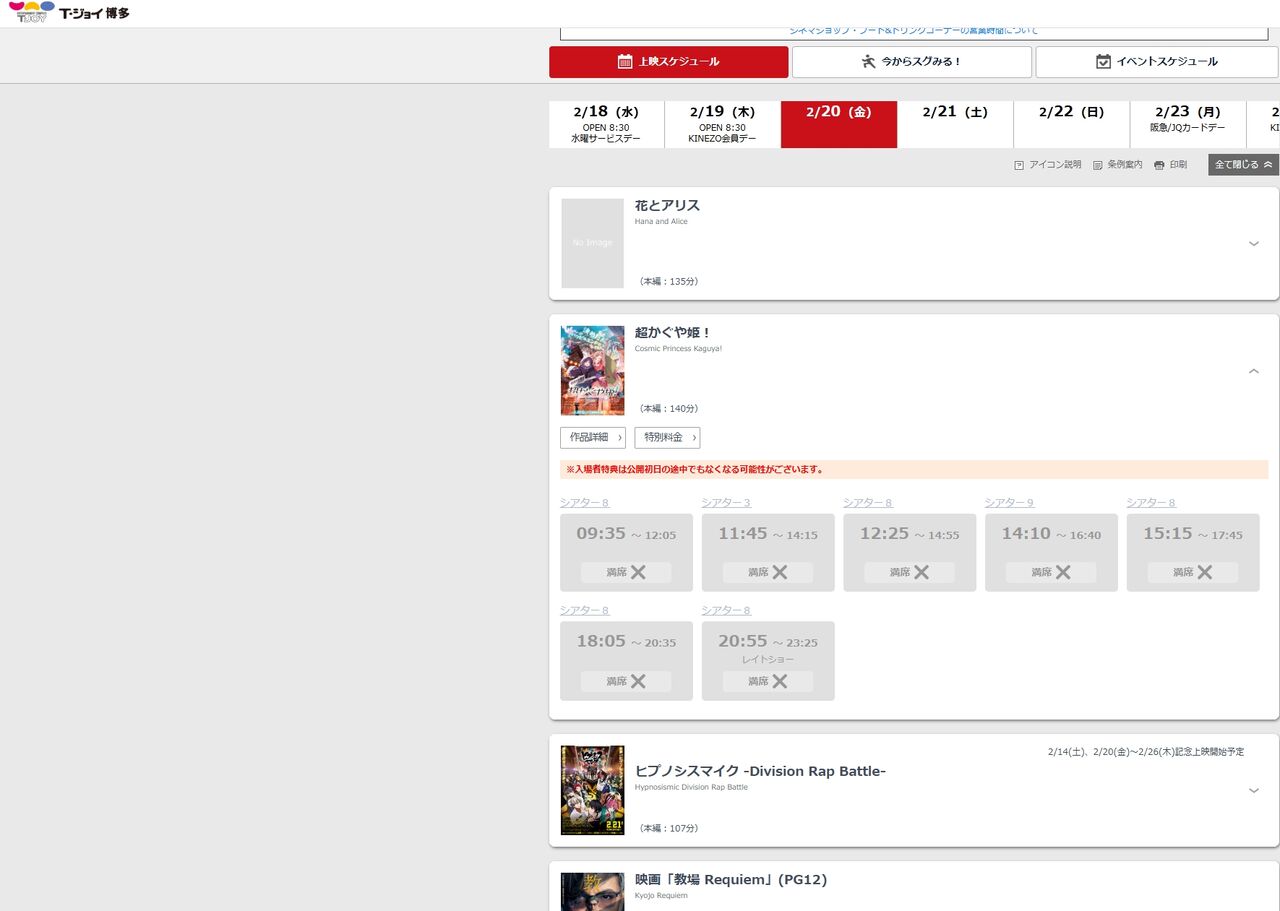Select the 2/18 (水) date
1280x911 pixels.
coord(606,124)
